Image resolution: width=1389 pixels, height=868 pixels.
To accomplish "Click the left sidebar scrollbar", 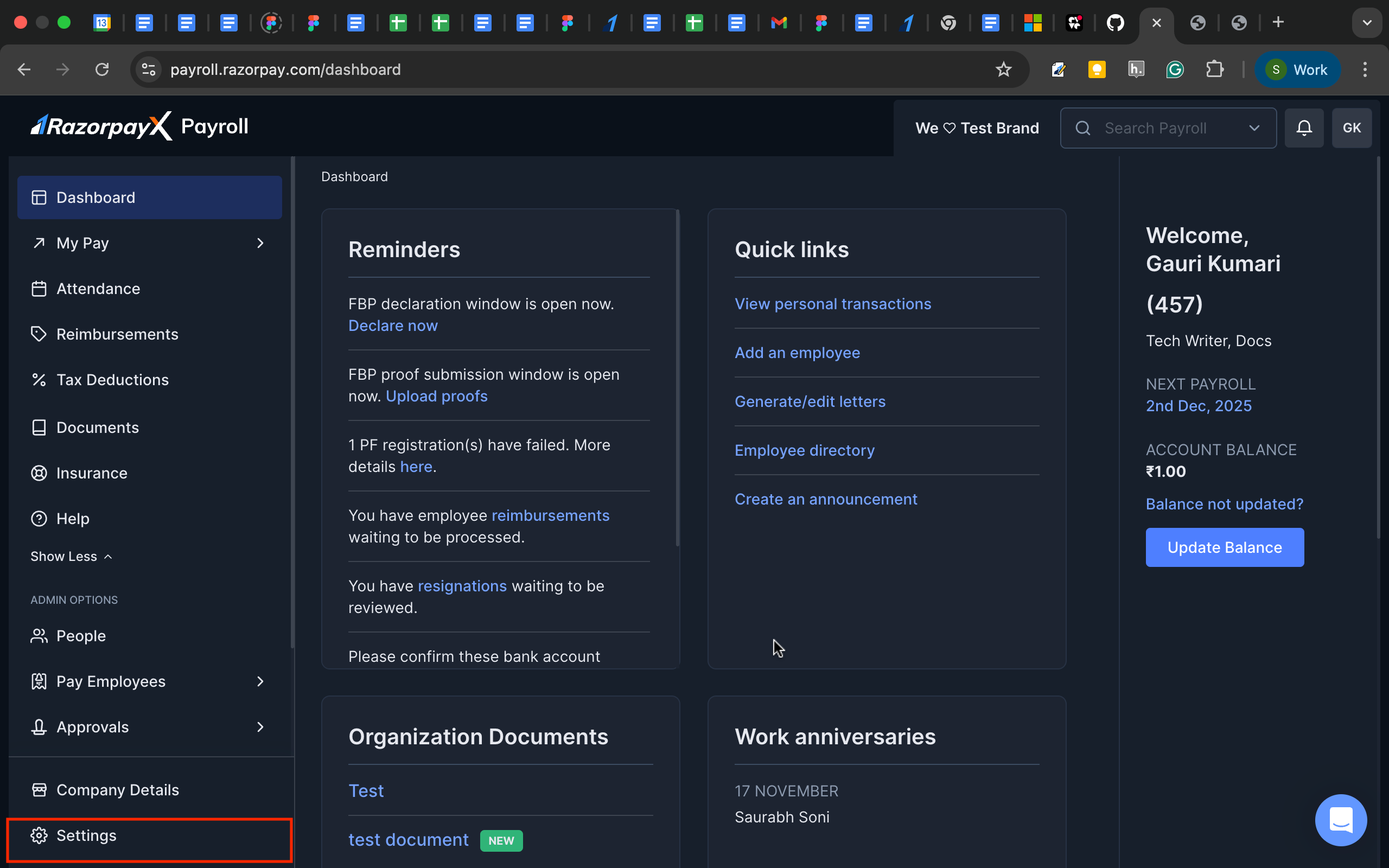I will [293, 402].
